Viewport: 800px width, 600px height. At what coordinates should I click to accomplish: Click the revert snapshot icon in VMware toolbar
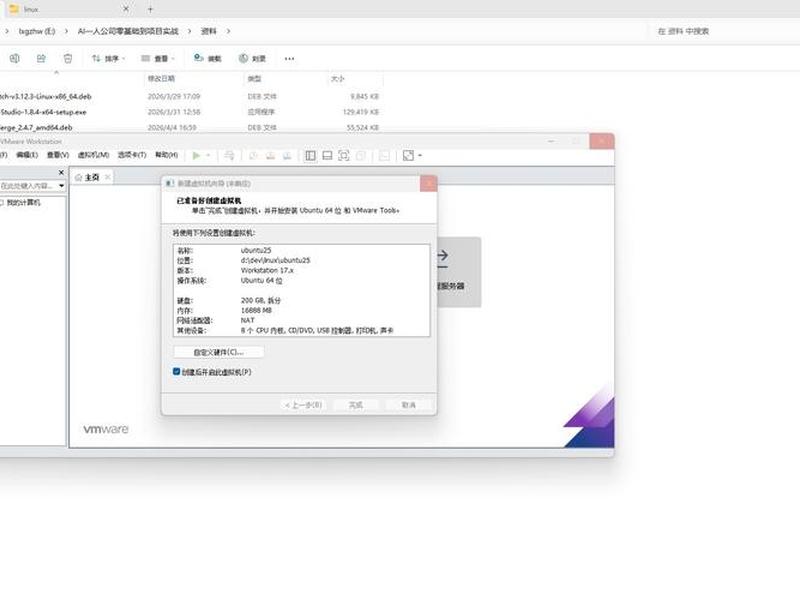point(270,156)
